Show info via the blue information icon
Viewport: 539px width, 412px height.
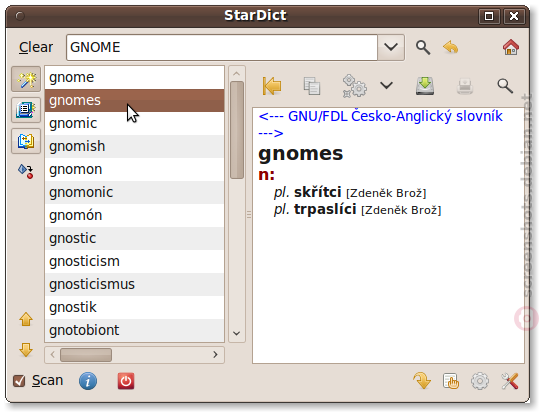coord(88,381)
